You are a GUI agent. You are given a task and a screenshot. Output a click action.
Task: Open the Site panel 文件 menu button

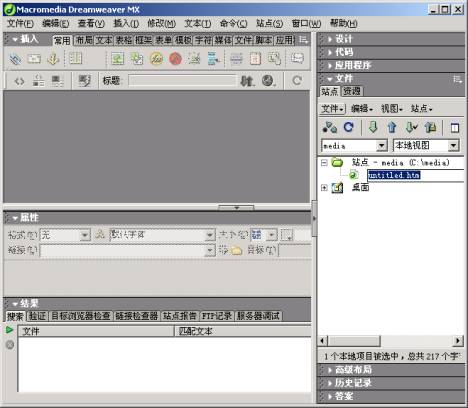332,109
